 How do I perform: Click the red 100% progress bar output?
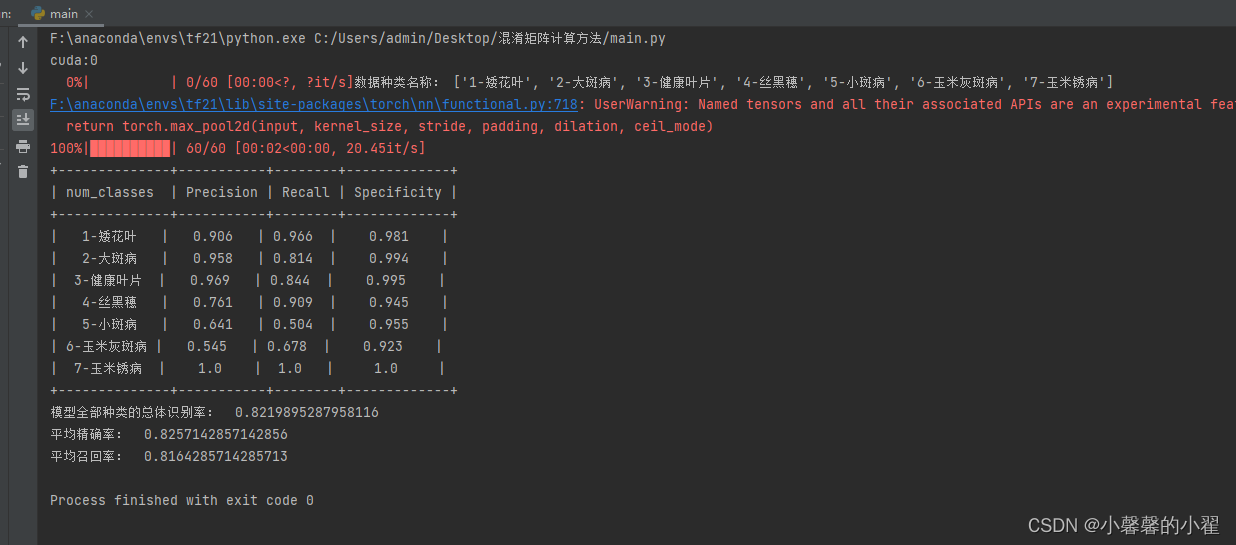click(x=238, y=148)
